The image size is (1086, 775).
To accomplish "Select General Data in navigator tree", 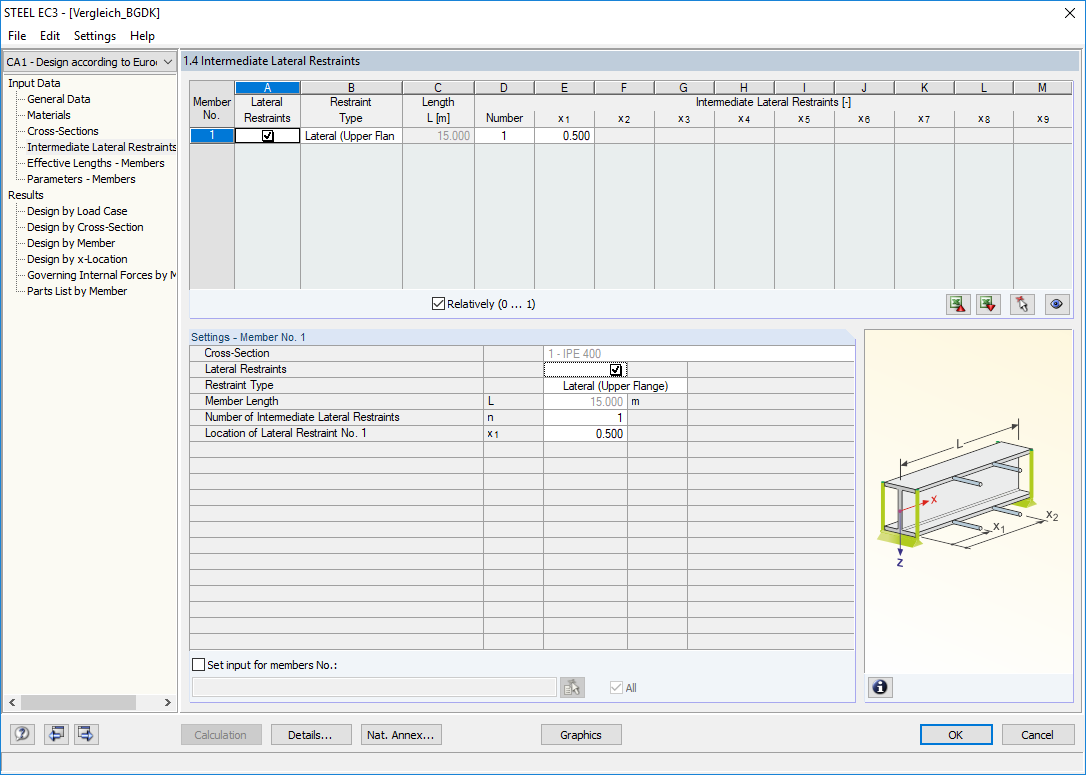I will (x=59, y=99).
